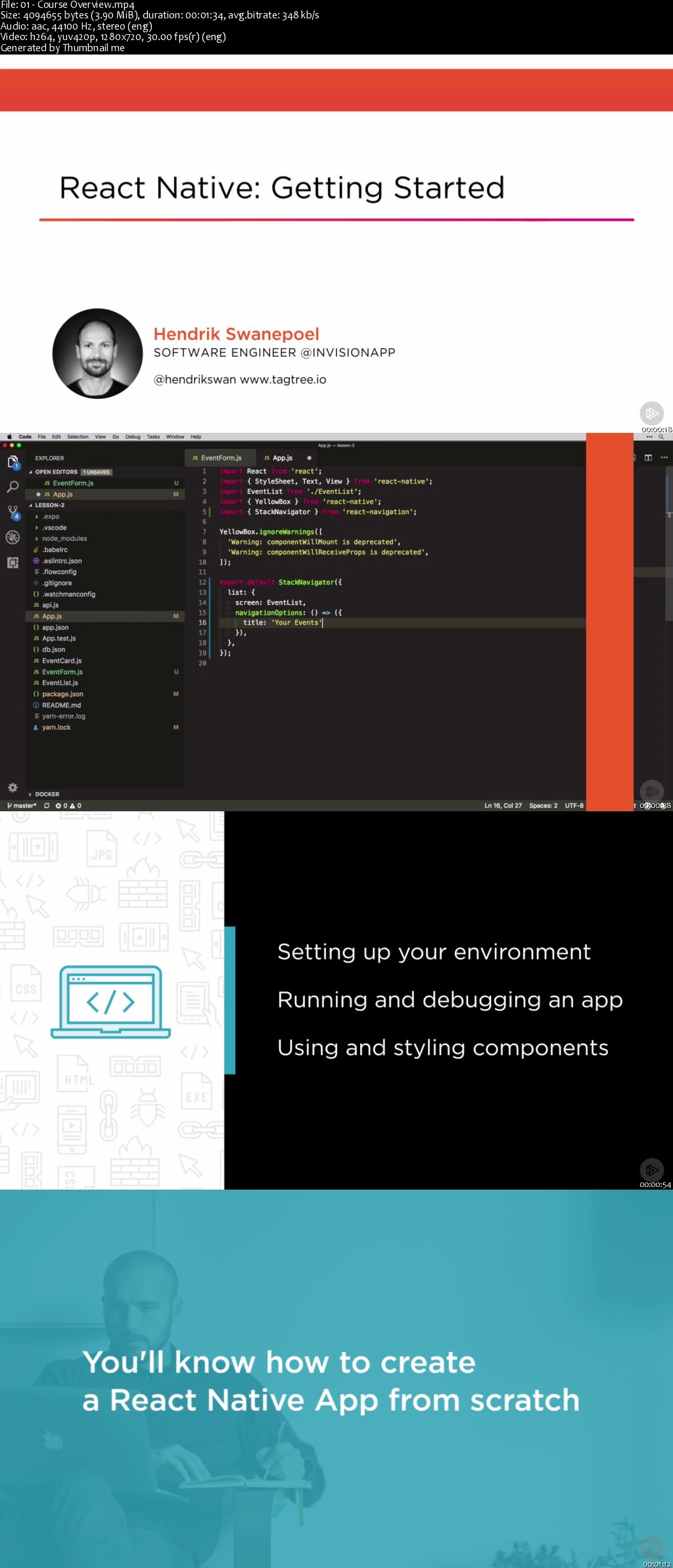Open the editor more actions ellipsis
The width and height of the screenshot is (673, 1568).
point(664,457)
